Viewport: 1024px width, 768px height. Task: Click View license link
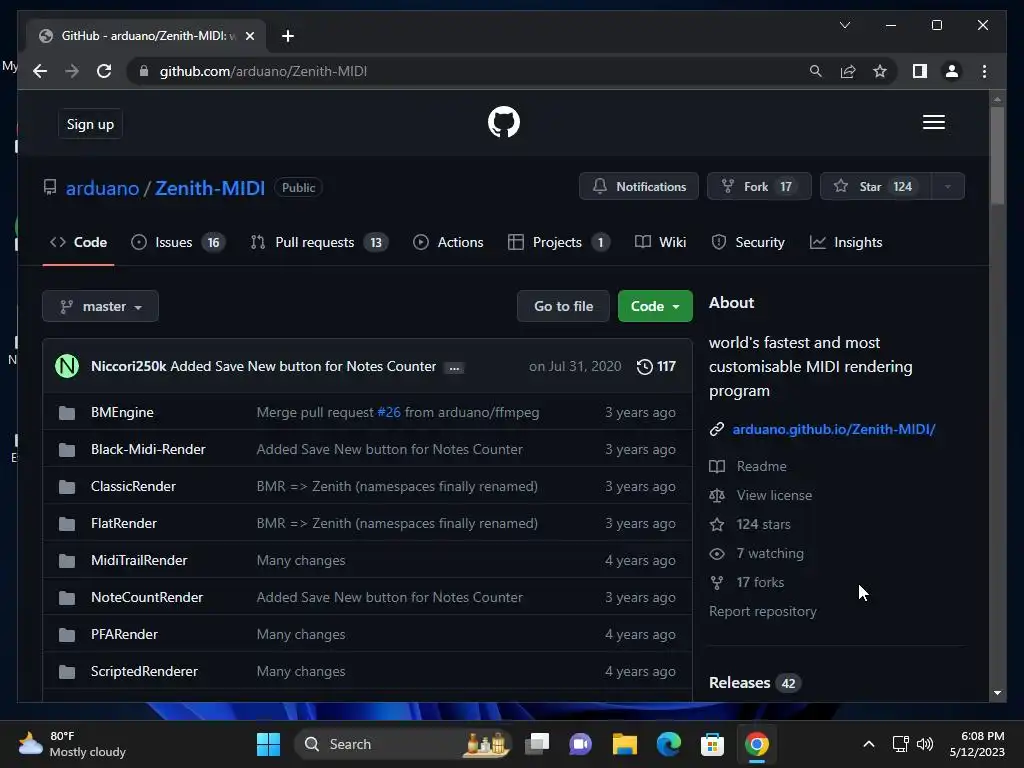(775, 496)
